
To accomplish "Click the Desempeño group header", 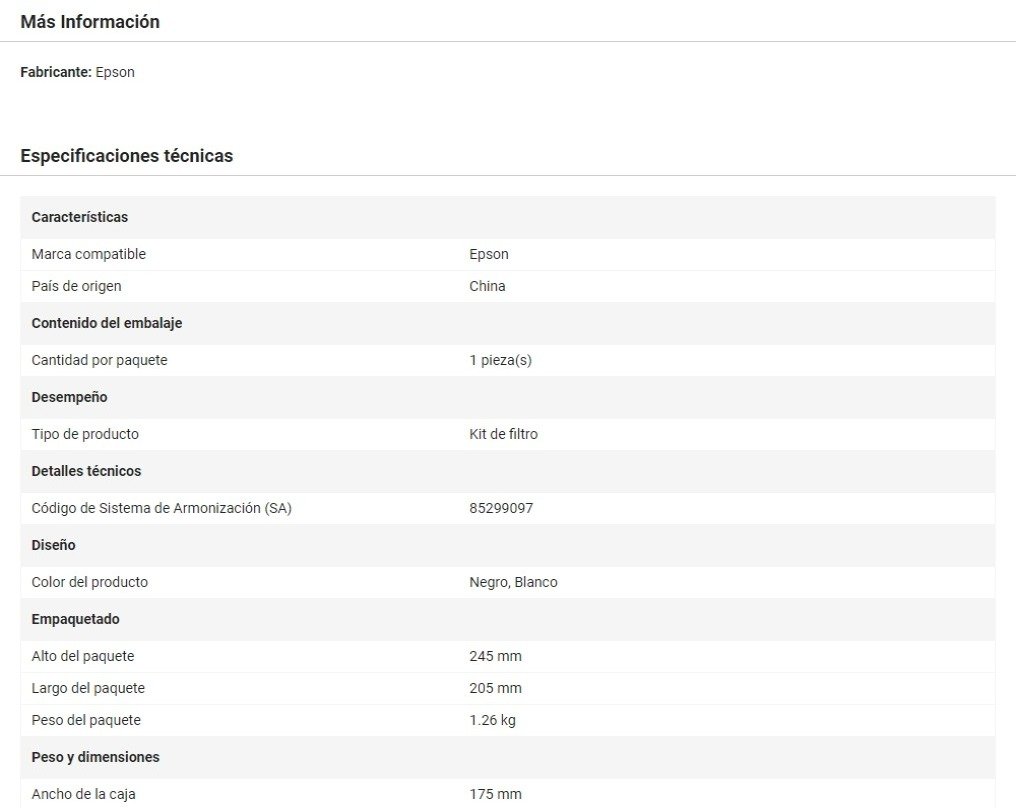I will [69, 397].
